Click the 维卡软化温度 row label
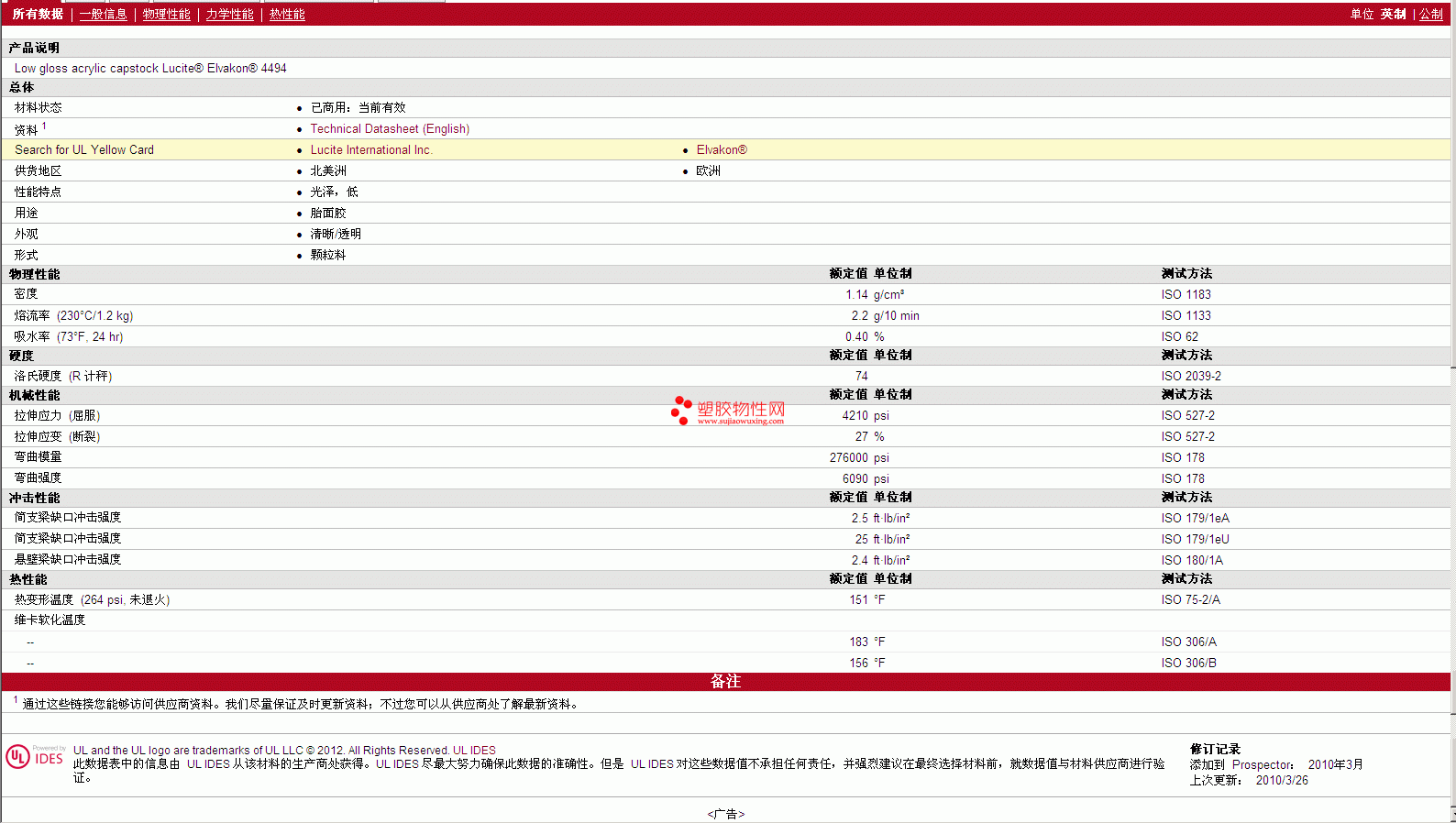This screenshot has height=823, width=1456. [50, 620]
